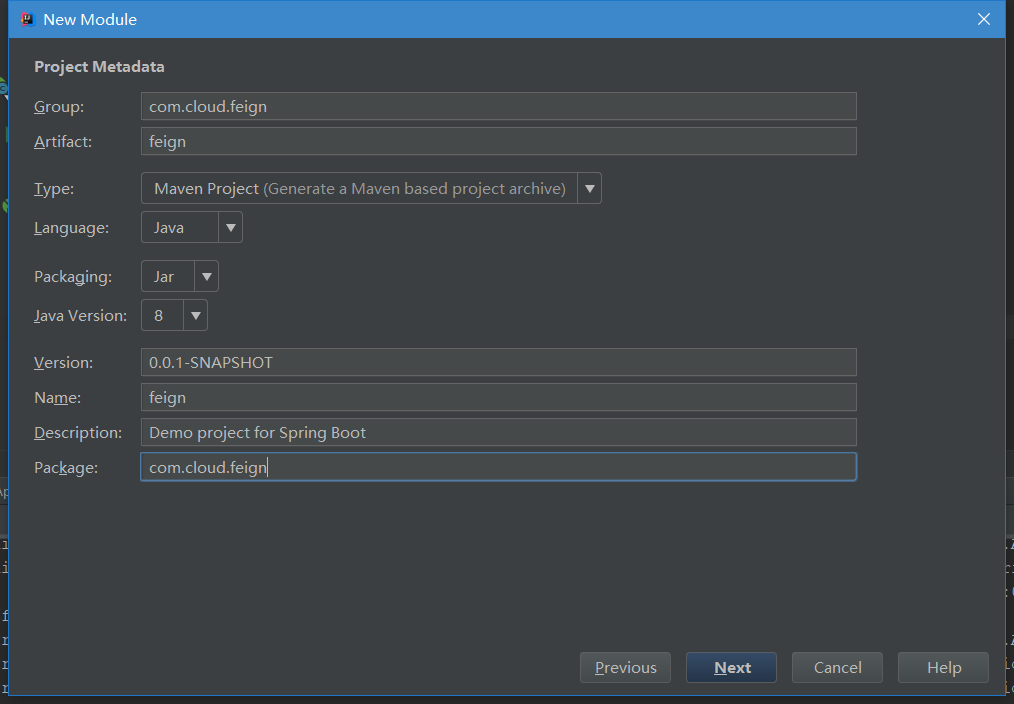
Task: Click the IntelliJ icon in New Module title bar
Action: 27,19
